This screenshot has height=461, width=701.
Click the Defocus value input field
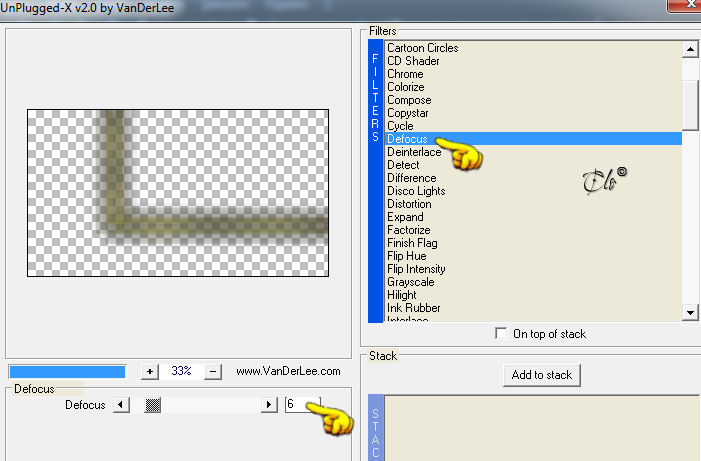point(303,404)
